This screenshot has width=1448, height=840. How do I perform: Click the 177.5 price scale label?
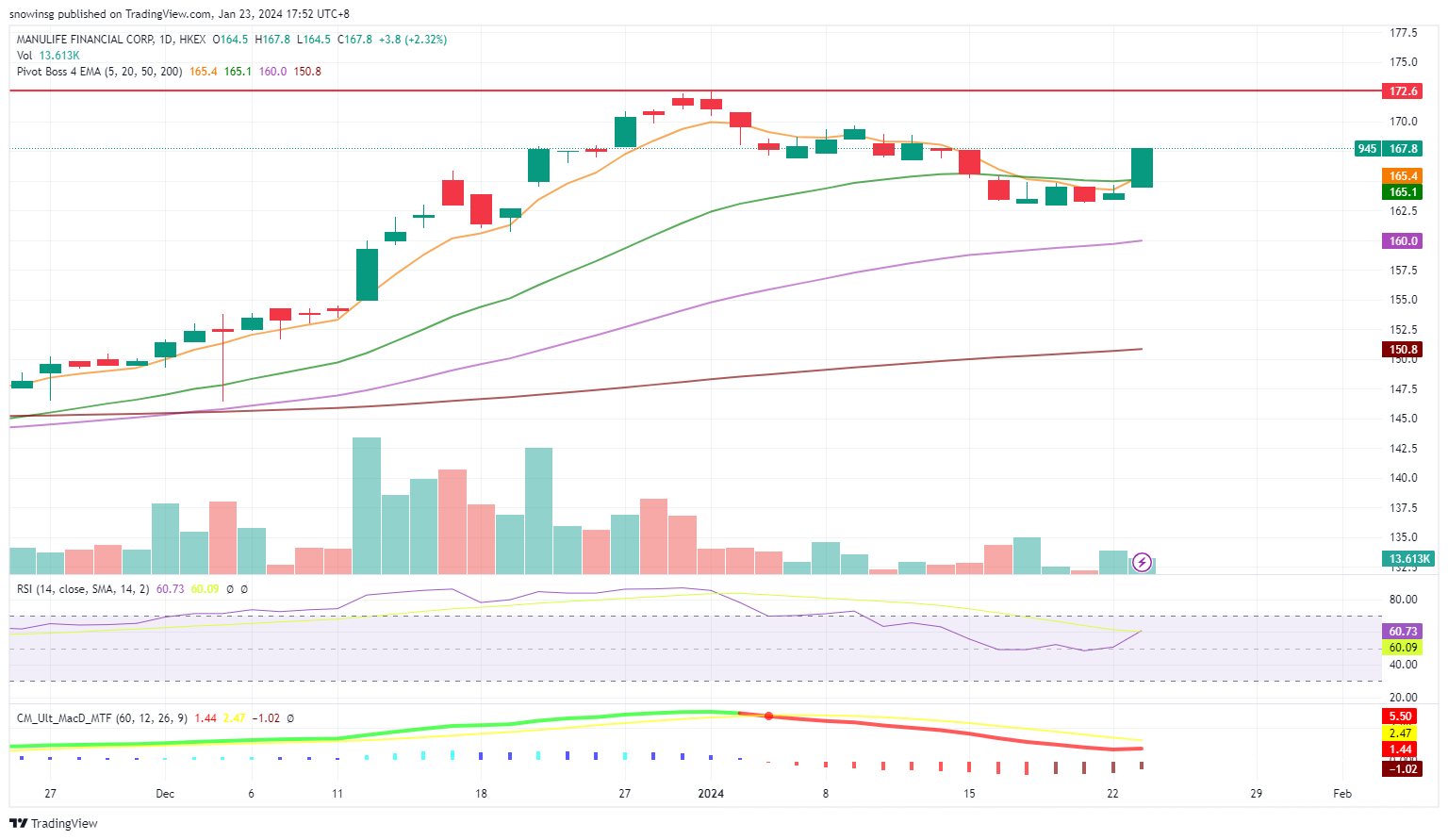click(x=1403, y=33)
